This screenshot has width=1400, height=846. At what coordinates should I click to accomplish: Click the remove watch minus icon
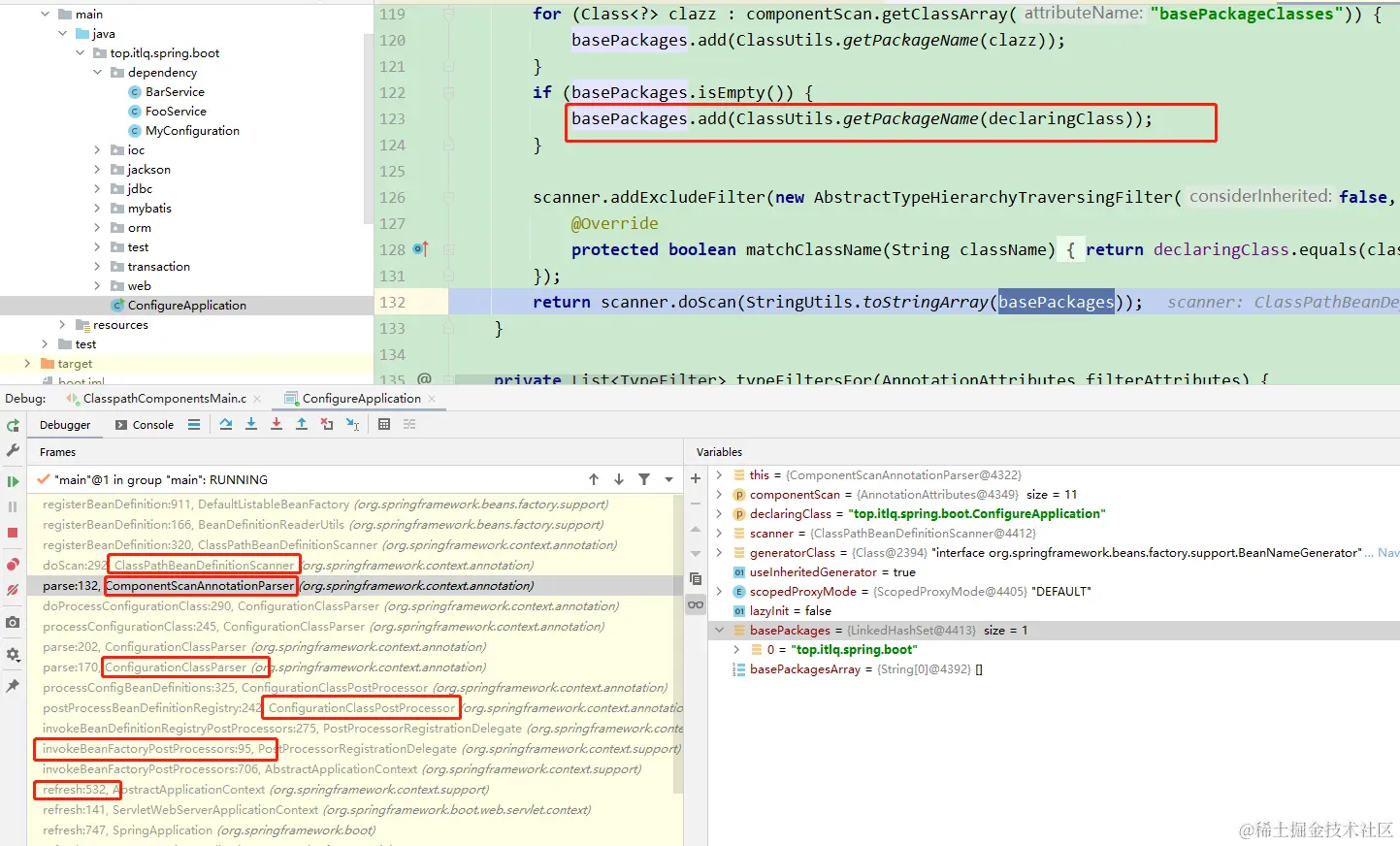(x=696, y=504)
